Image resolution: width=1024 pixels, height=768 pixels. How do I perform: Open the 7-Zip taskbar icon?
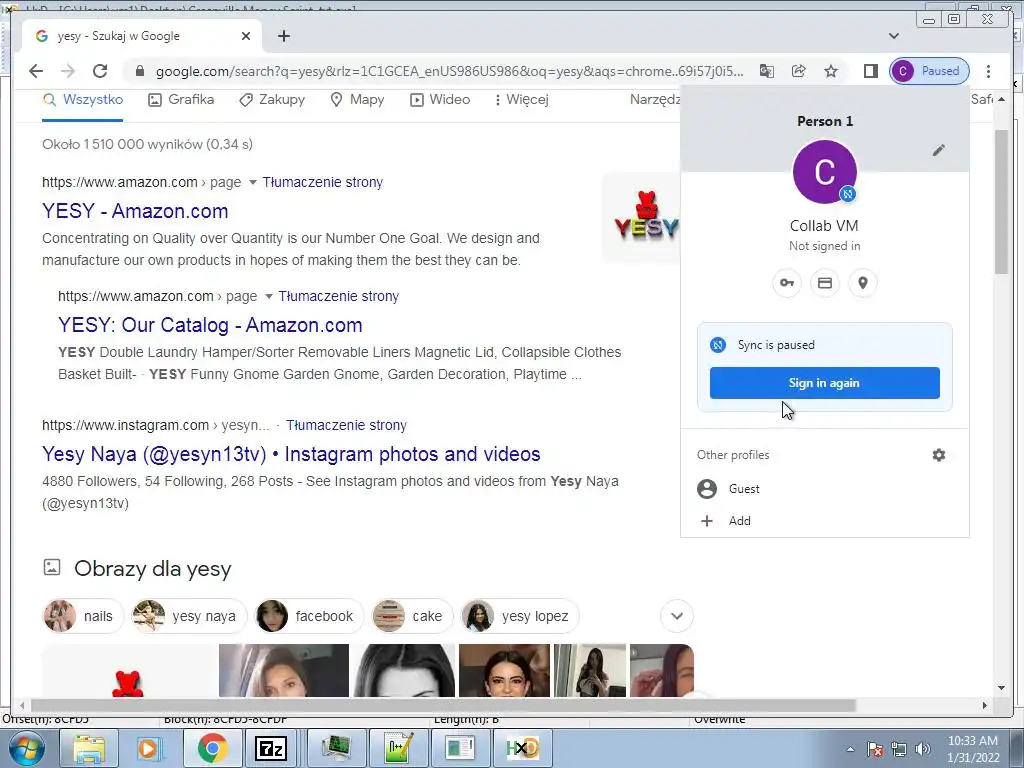coord(270,748)
